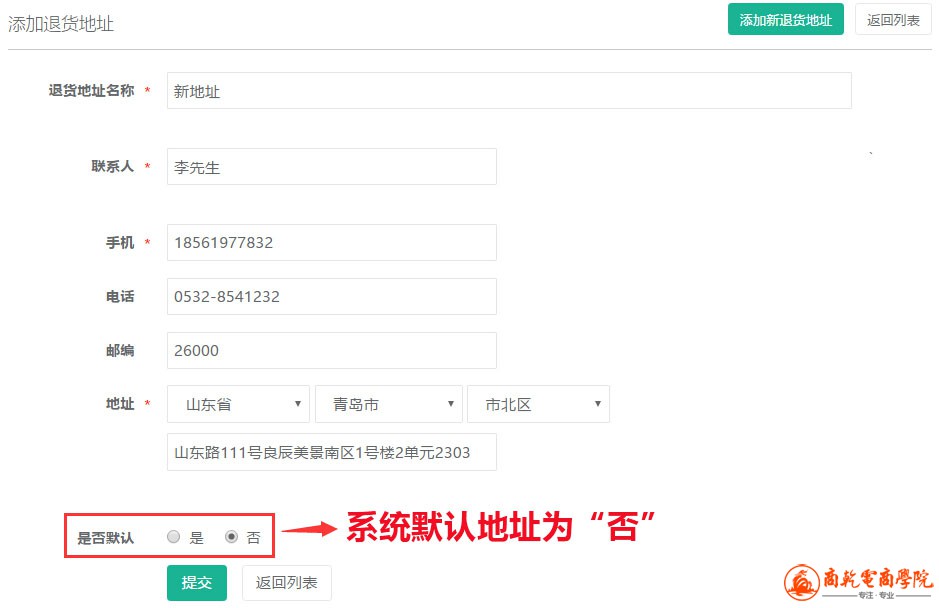939x608 pixels.
Task: Focus the 邮编 postal code field
Action: 331,351
